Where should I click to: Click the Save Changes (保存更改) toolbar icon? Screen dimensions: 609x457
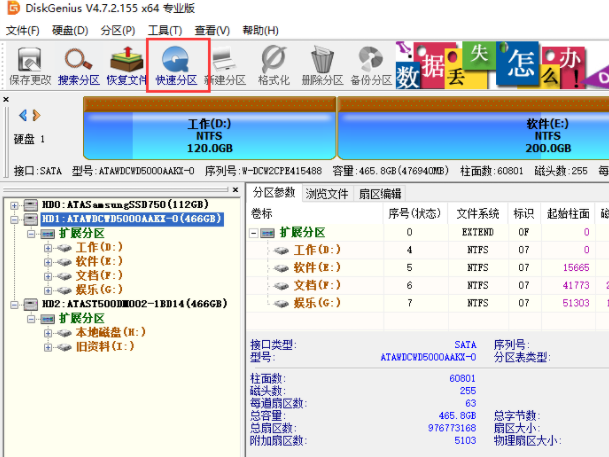[x=31, y=64]
